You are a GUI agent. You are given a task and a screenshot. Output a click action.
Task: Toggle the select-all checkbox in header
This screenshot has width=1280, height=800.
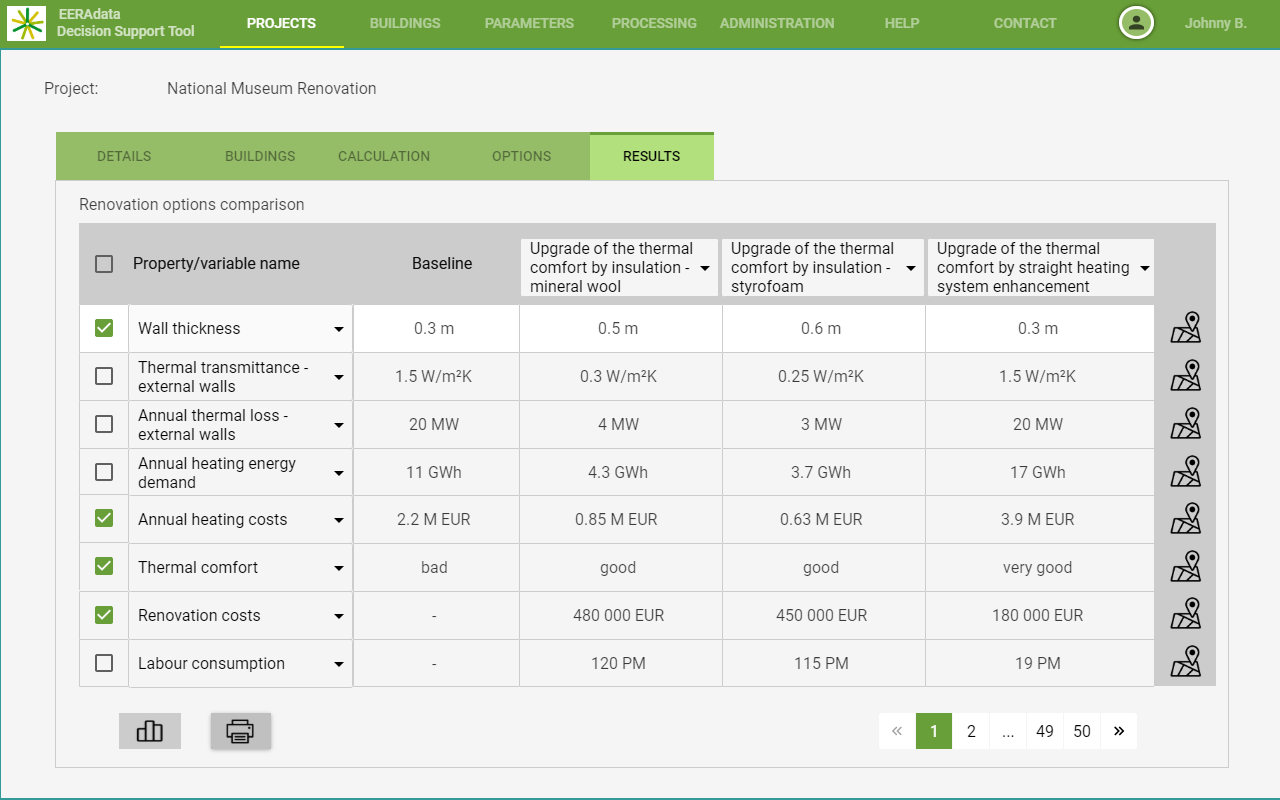tap(104, 264)
